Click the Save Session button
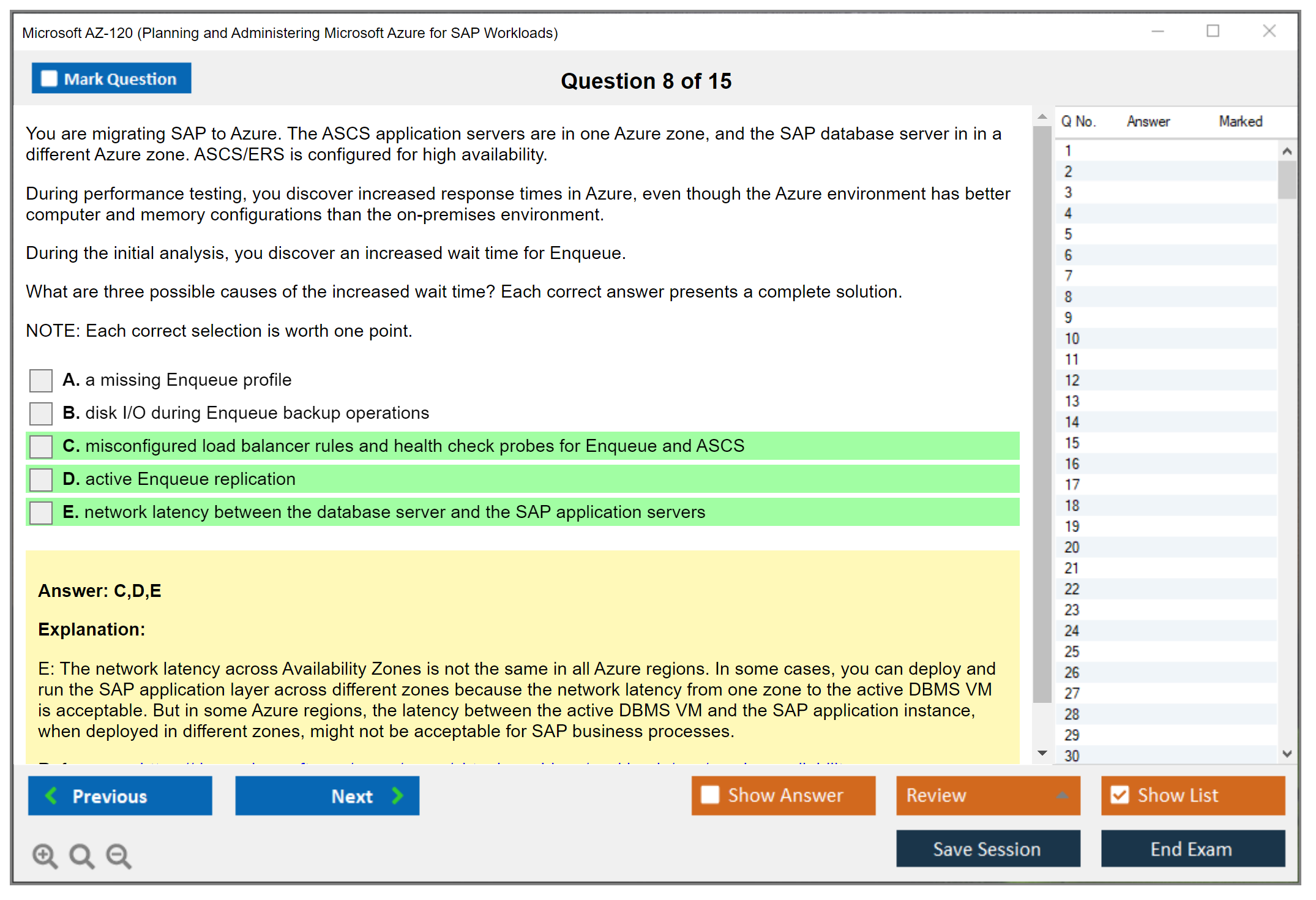The image size is (1316, 900). [987, 849]
